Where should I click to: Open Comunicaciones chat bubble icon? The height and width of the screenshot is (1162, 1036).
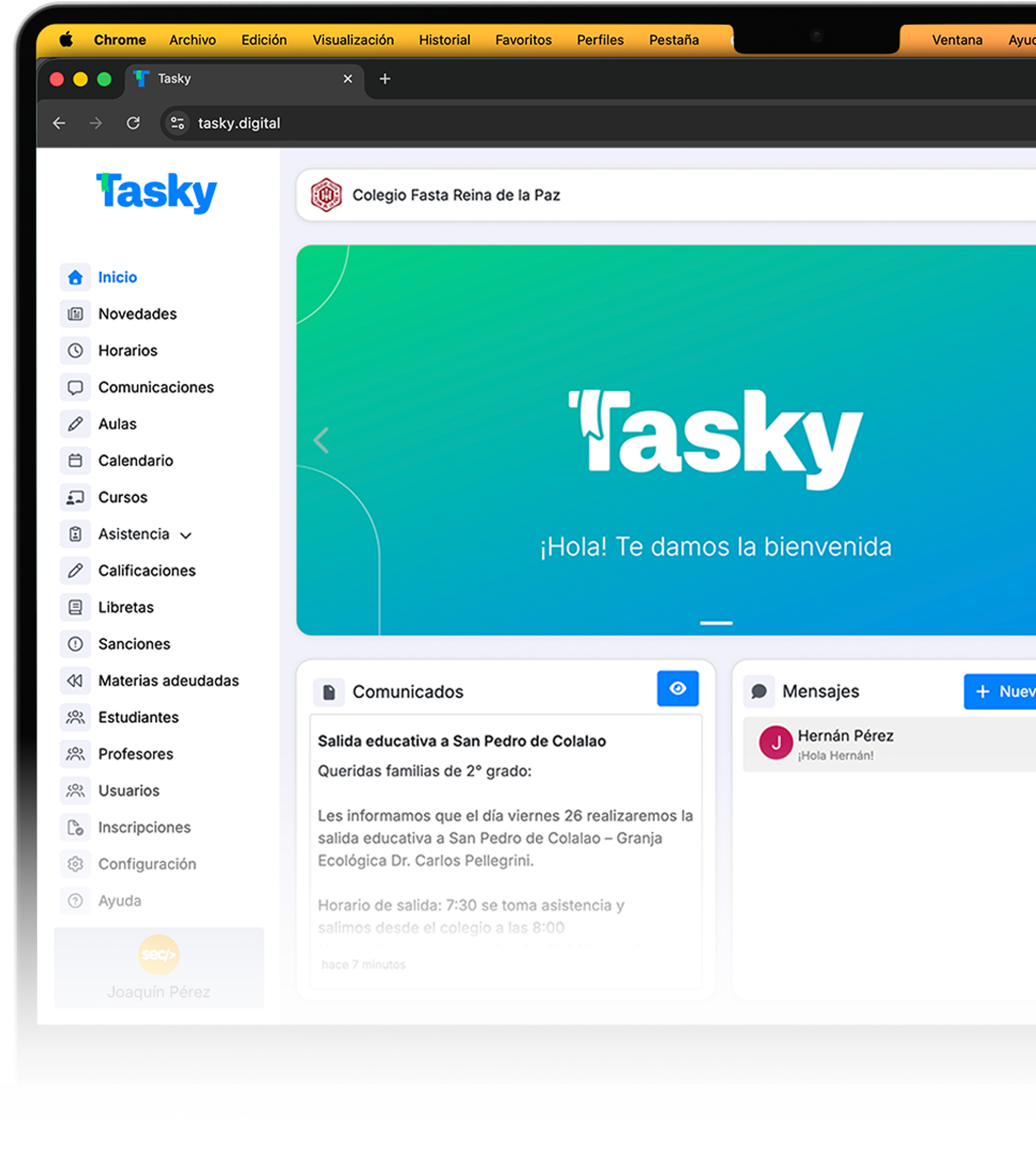(76, 387)
